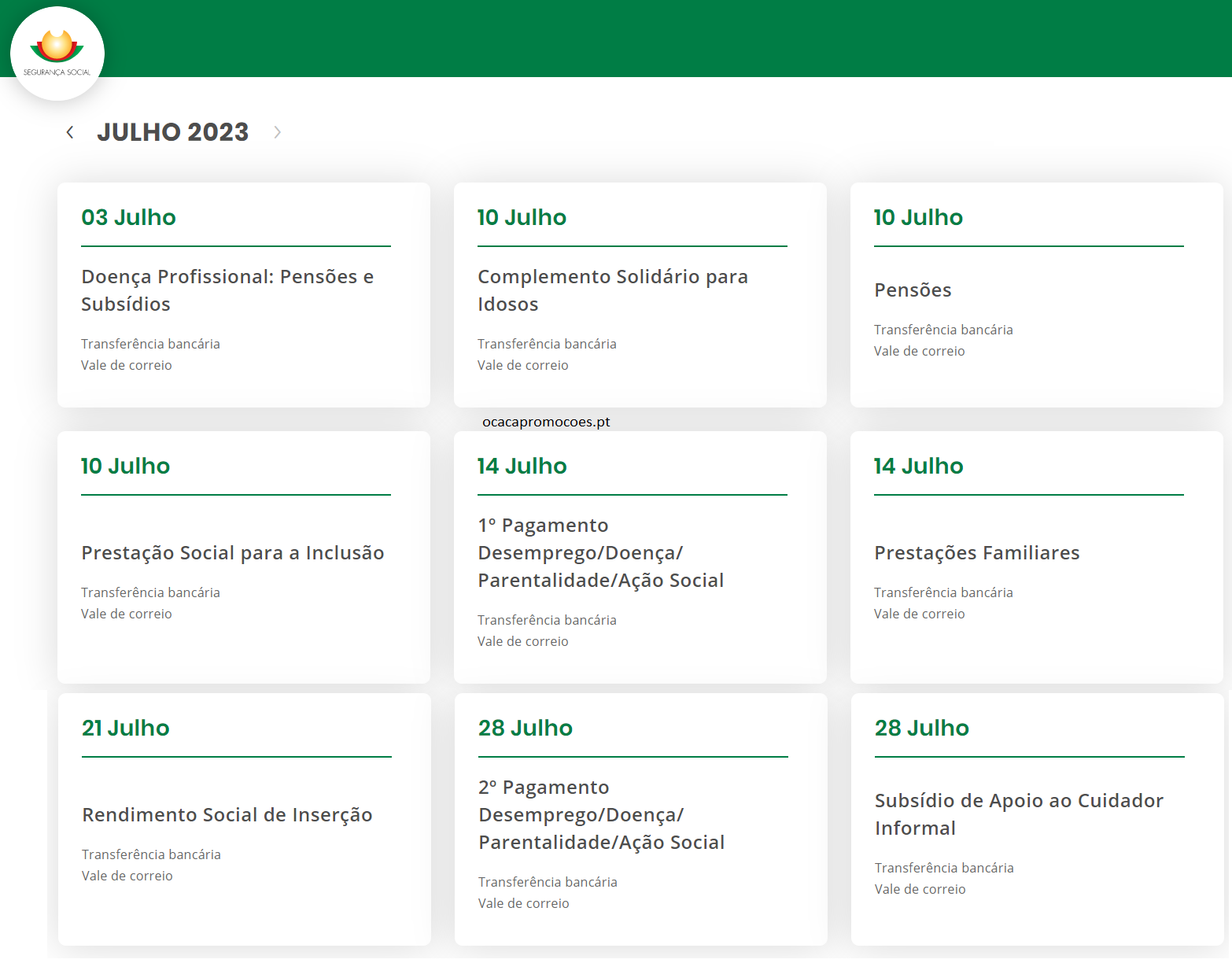Click the 21 Julho date heading
Viewport: 1232px width, 963px height.
[126, 728]
